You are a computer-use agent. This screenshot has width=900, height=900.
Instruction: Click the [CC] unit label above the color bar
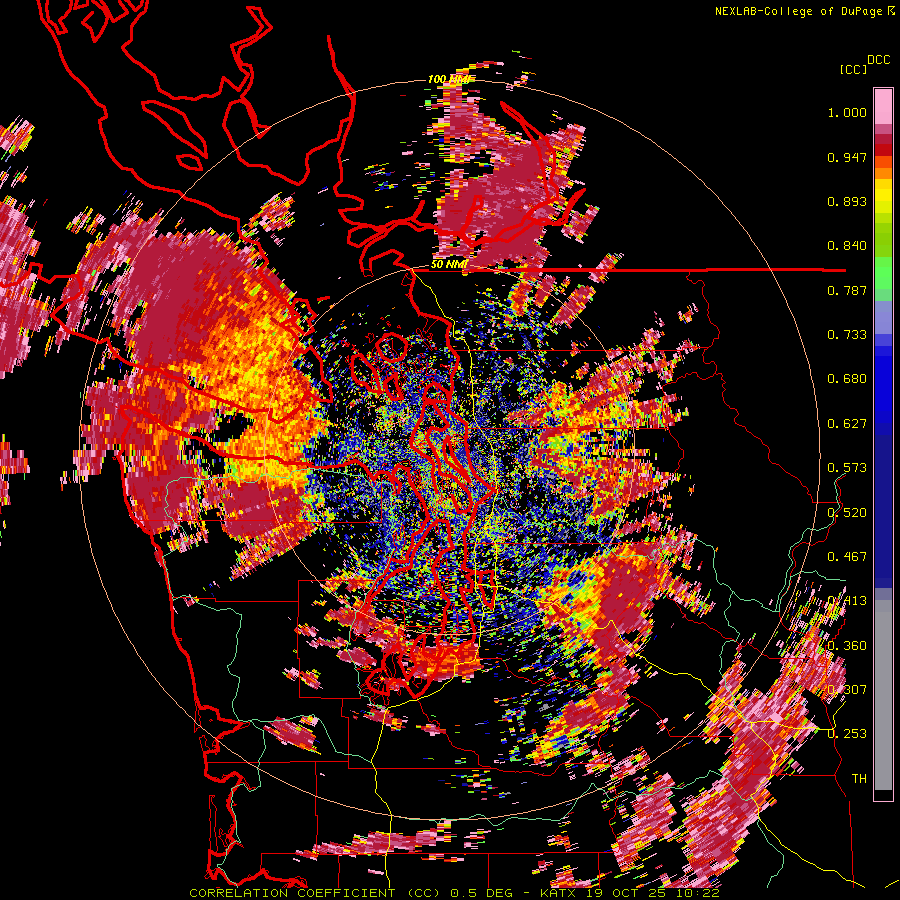853,69
